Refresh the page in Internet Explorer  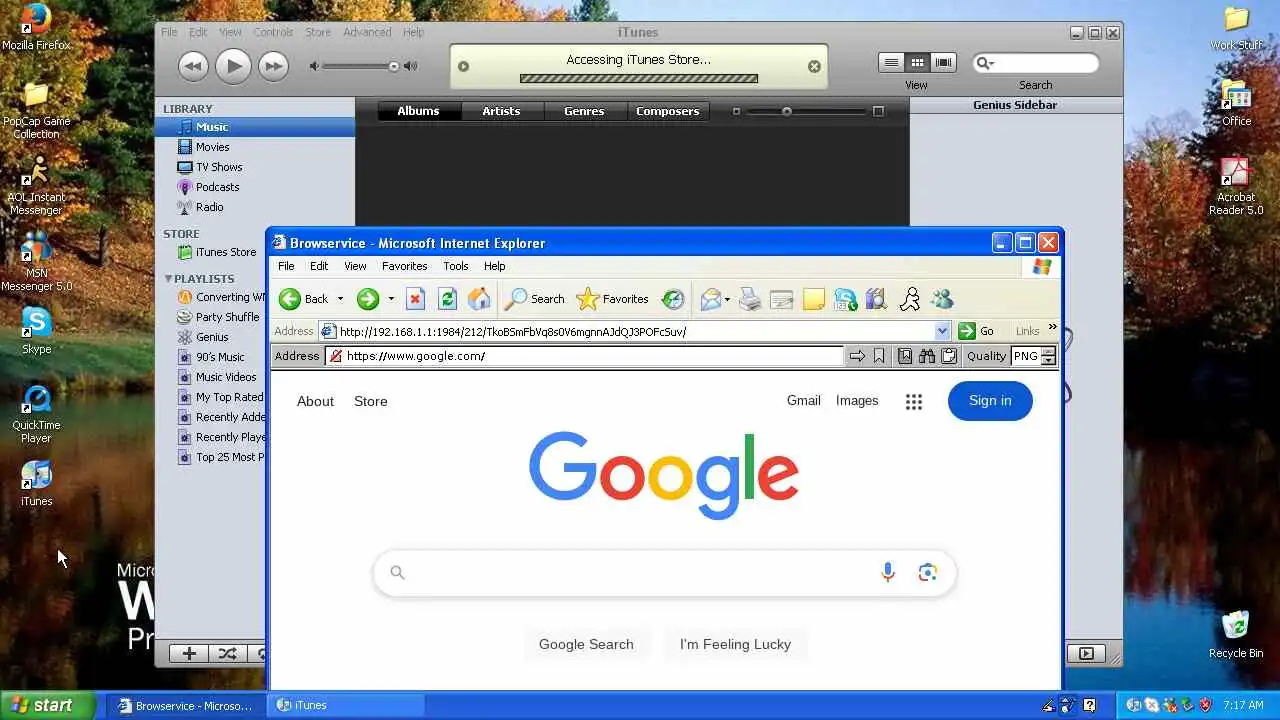(448, 299)
